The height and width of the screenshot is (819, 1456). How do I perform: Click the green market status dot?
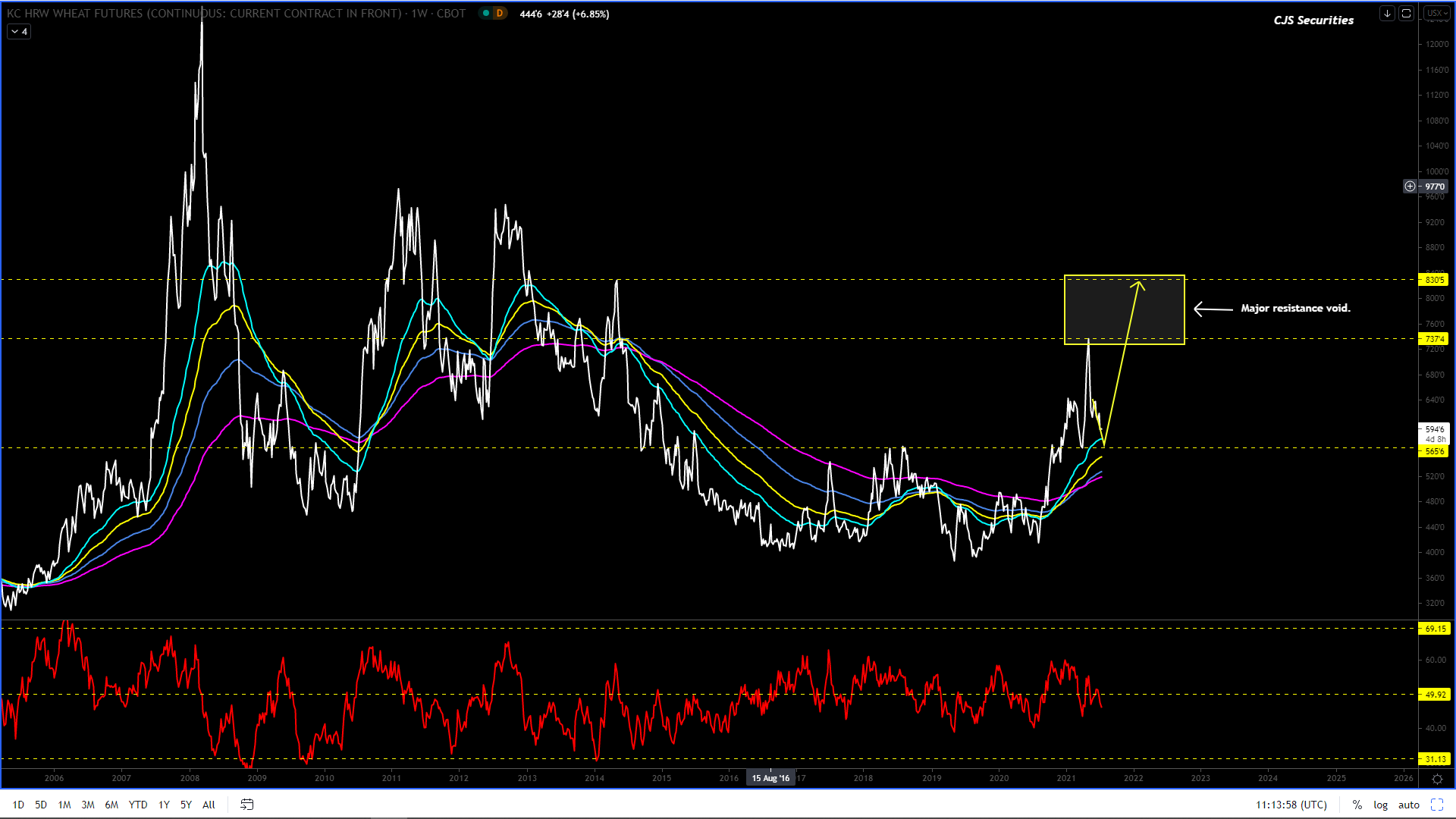pos(486,14)
